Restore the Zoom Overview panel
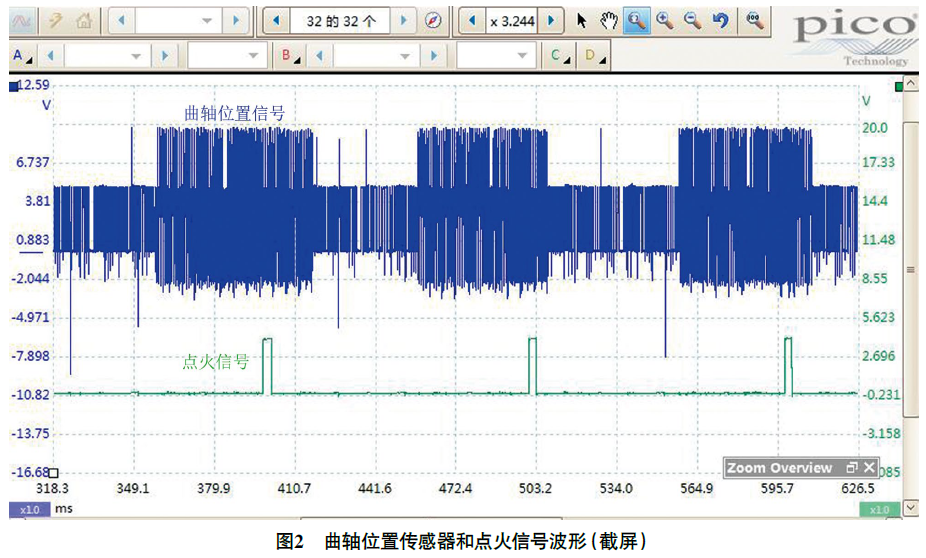Screen dimensions: 926x558 (x=852, y=468)
